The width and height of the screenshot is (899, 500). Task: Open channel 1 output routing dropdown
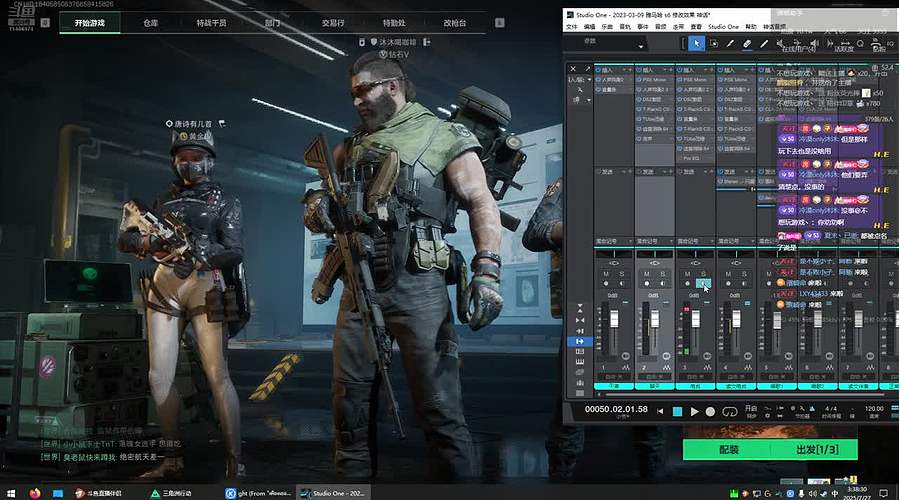click(613, 241)
